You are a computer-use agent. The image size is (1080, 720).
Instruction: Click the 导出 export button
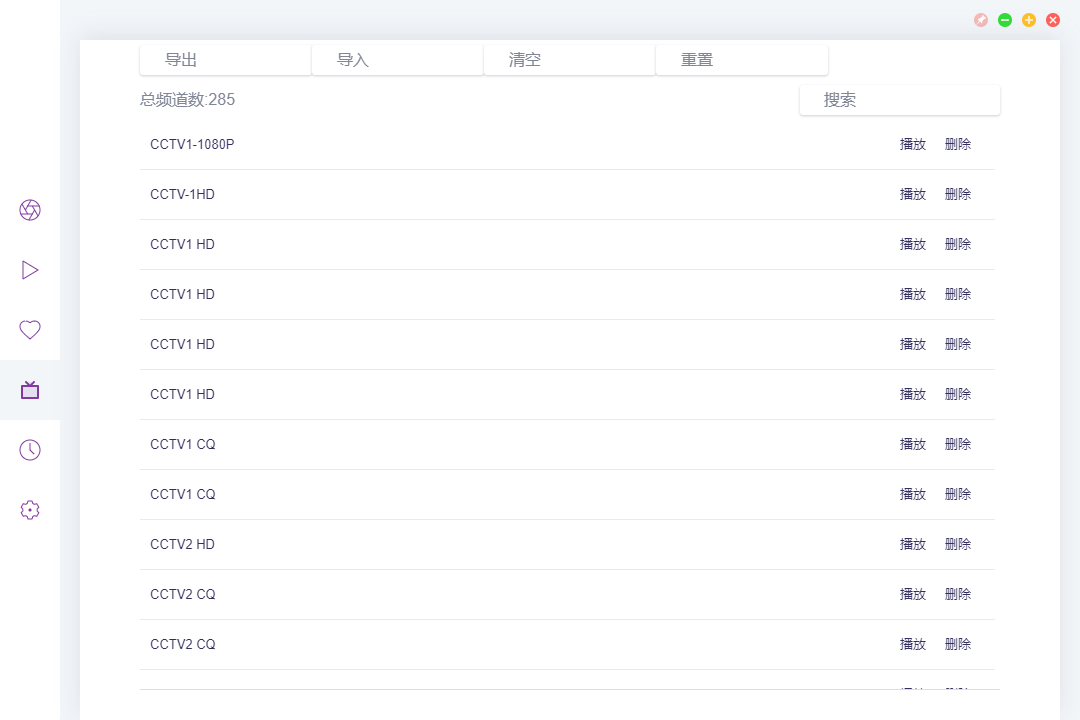225,60
